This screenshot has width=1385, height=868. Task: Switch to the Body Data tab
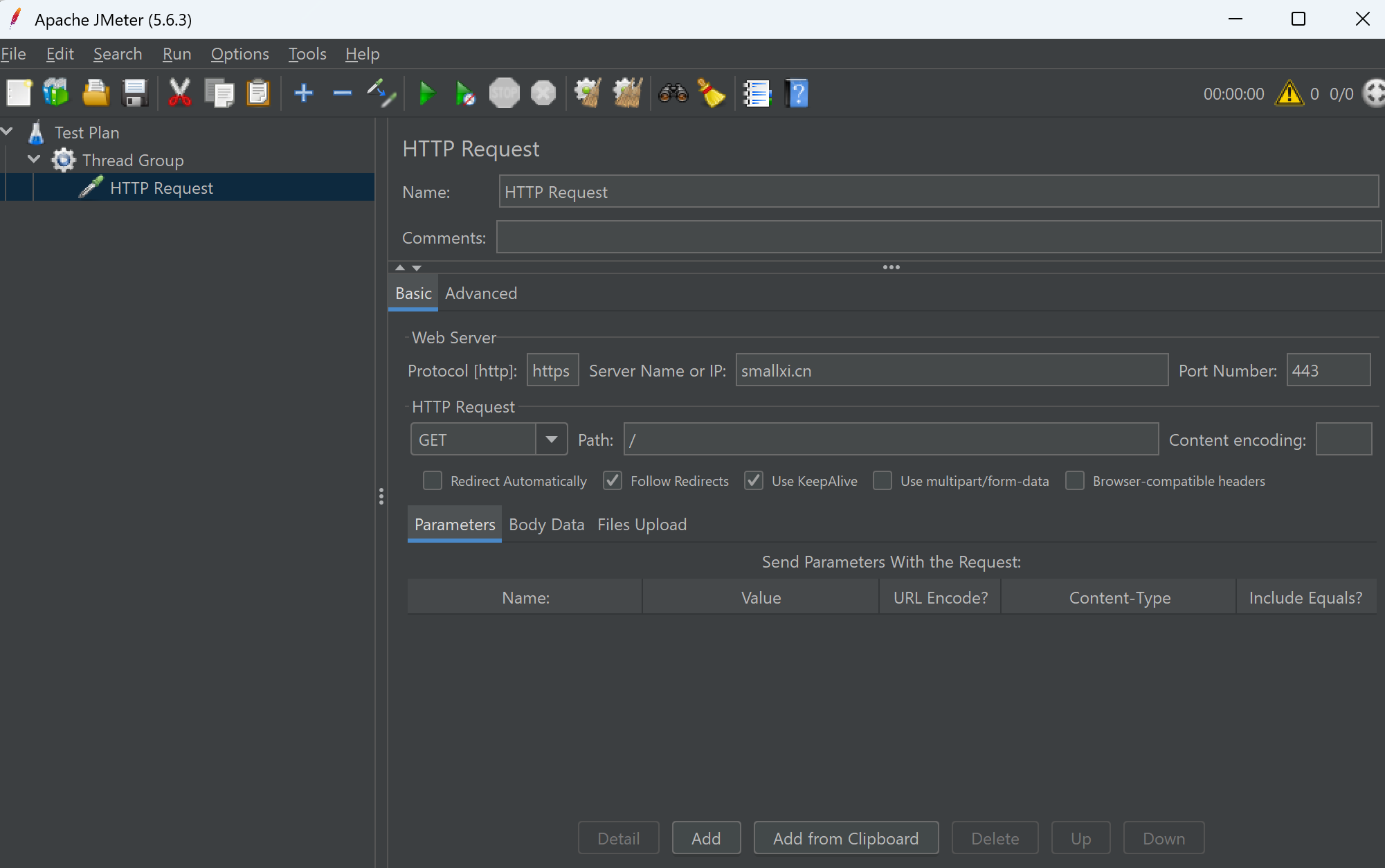[x=546, y=524]
